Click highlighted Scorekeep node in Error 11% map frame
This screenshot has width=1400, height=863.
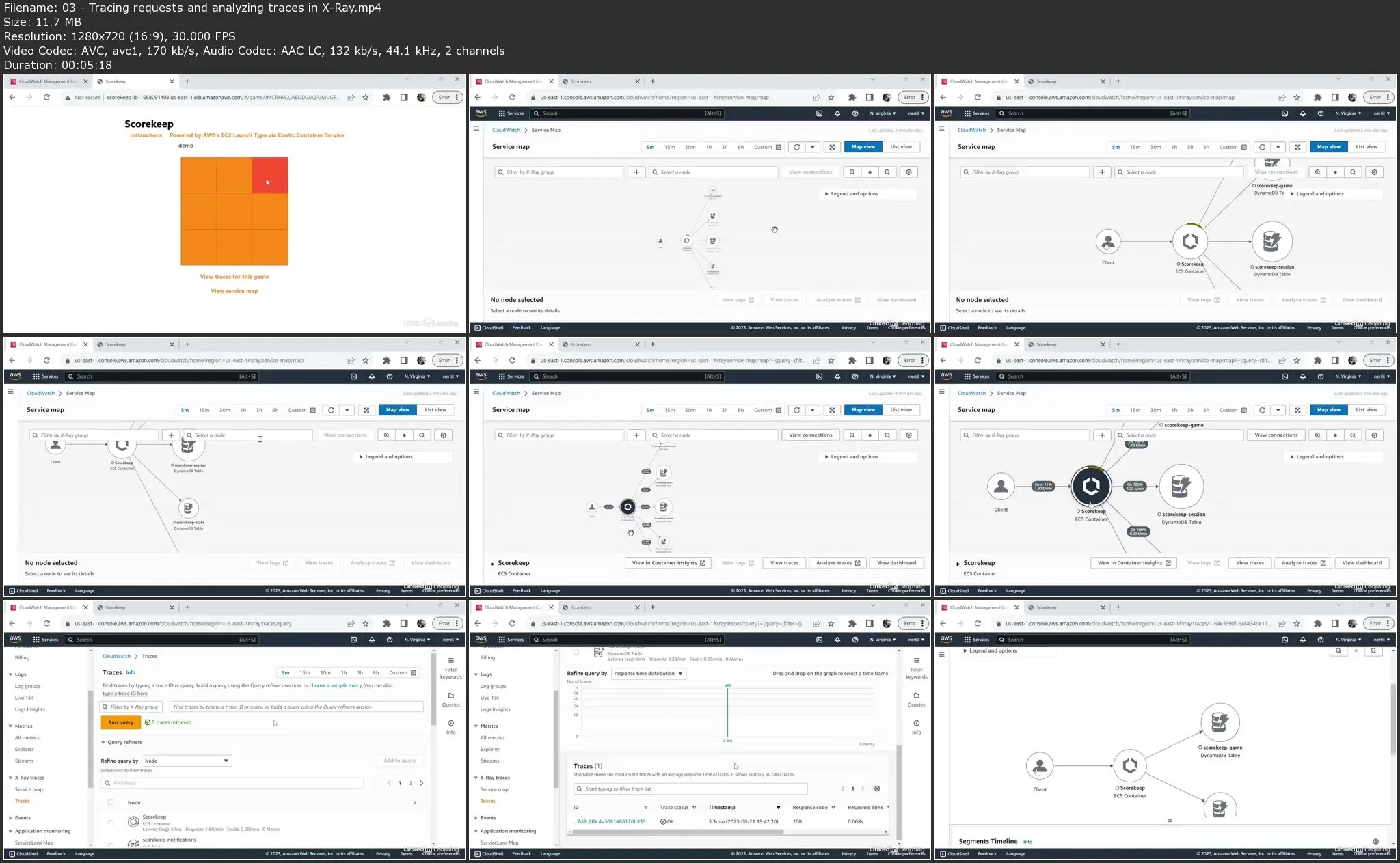point(1091,486)
